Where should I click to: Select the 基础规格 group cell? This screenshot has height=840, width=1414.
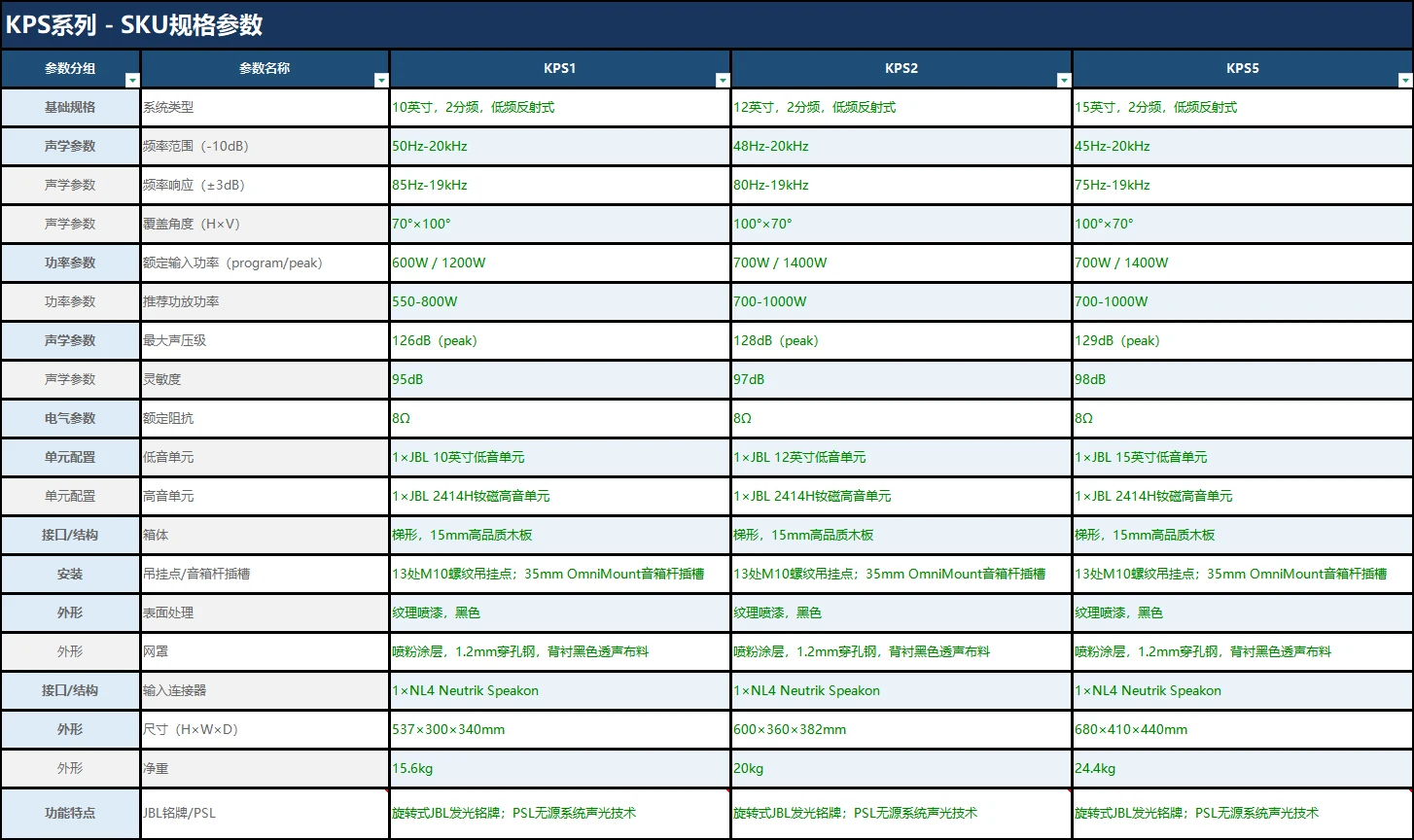tap(71, 108)
